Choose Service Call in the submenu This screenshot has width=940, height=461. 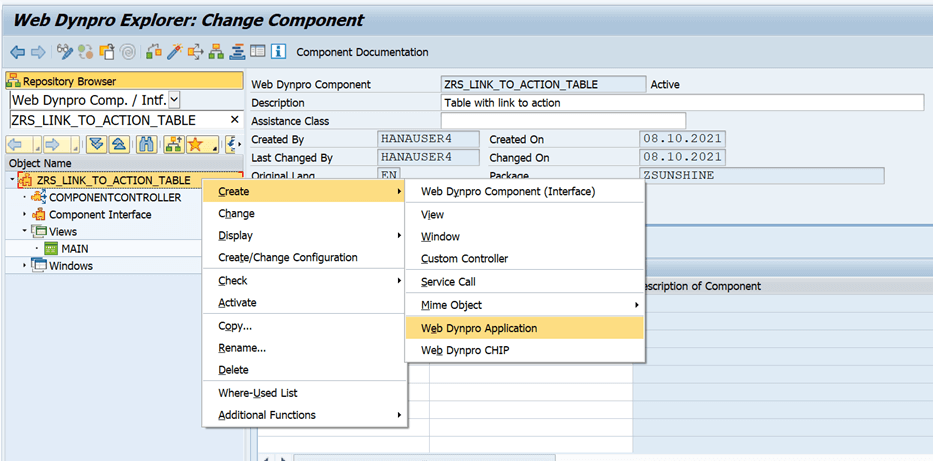[525, 282]
